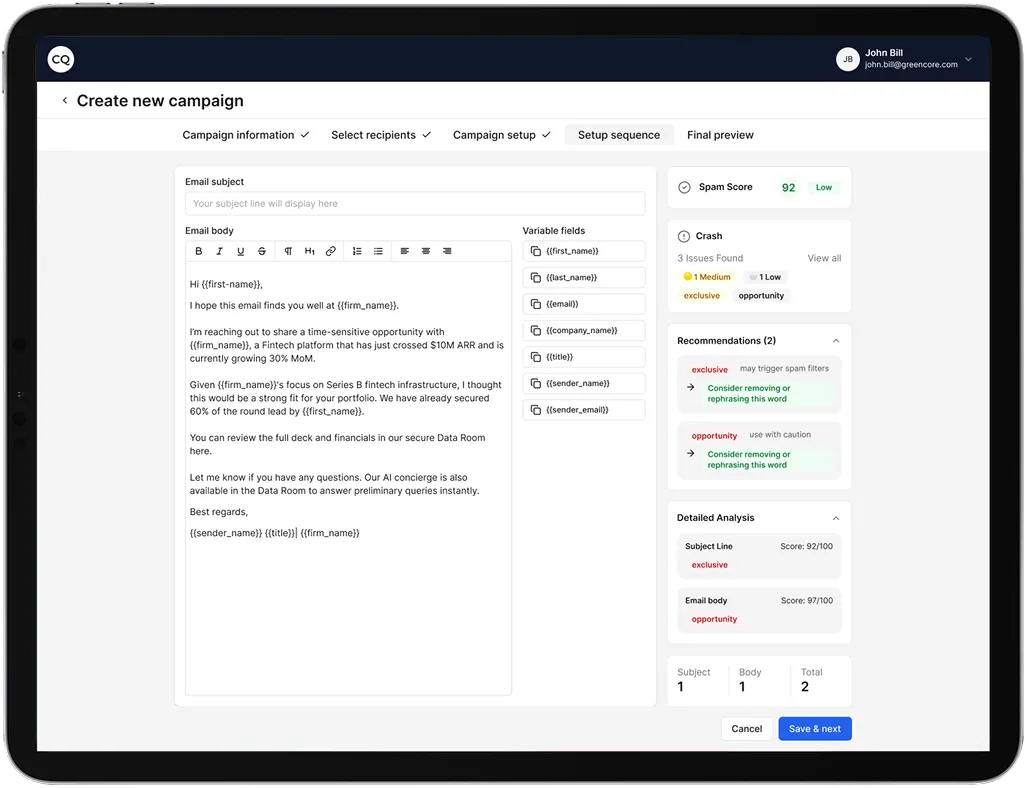Apply Heading 1 style from the toolbar

click(x=309, y=251)
